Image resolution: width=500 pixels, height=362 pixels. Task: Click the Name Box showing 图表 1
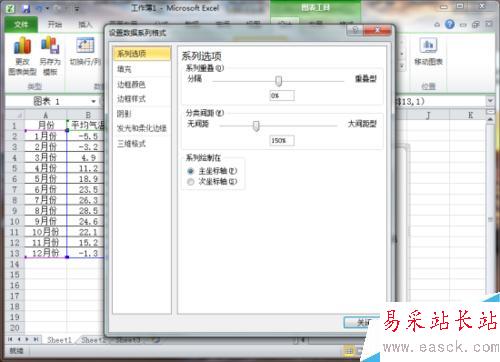pos(48,101)
